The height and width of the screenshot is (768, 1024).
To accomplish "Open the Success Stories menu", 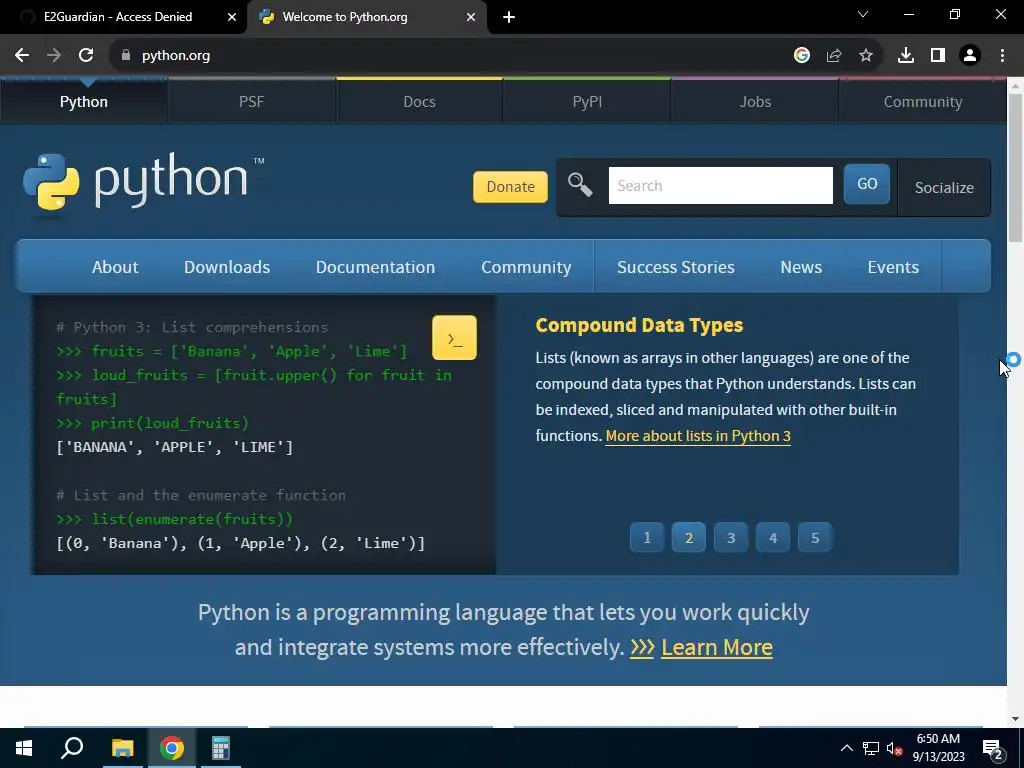I will pos(676,267).
